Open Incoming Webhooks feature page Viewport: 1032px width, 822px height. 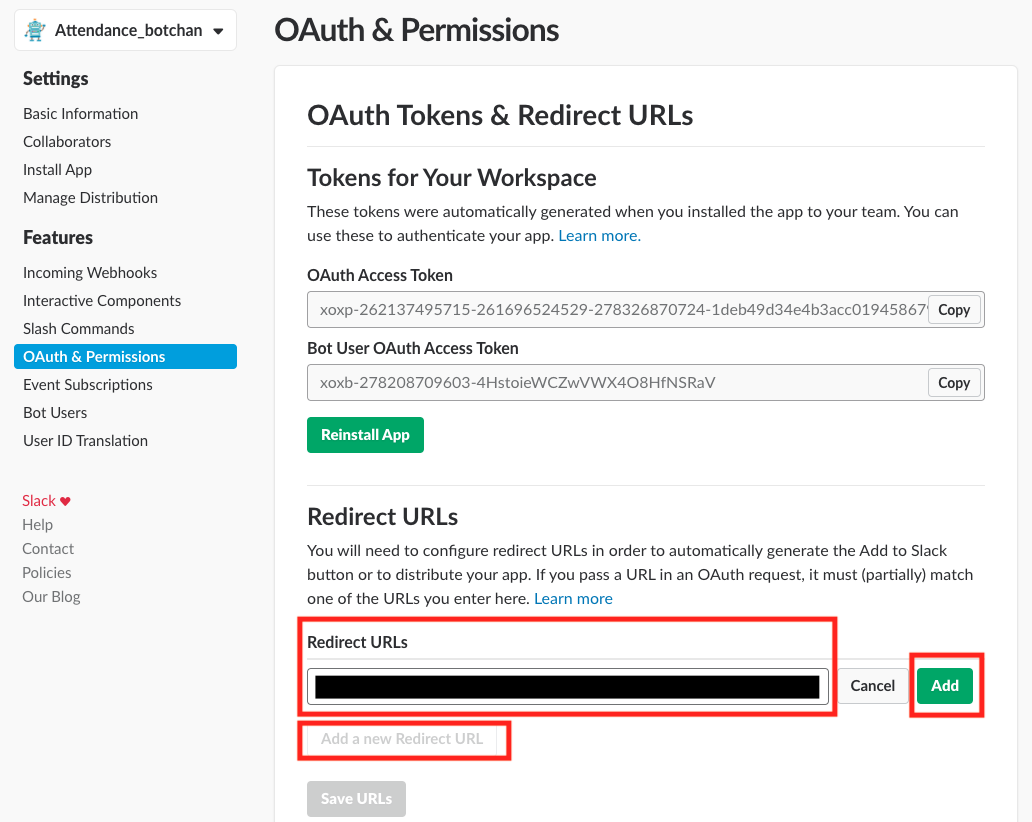[90, 273]
